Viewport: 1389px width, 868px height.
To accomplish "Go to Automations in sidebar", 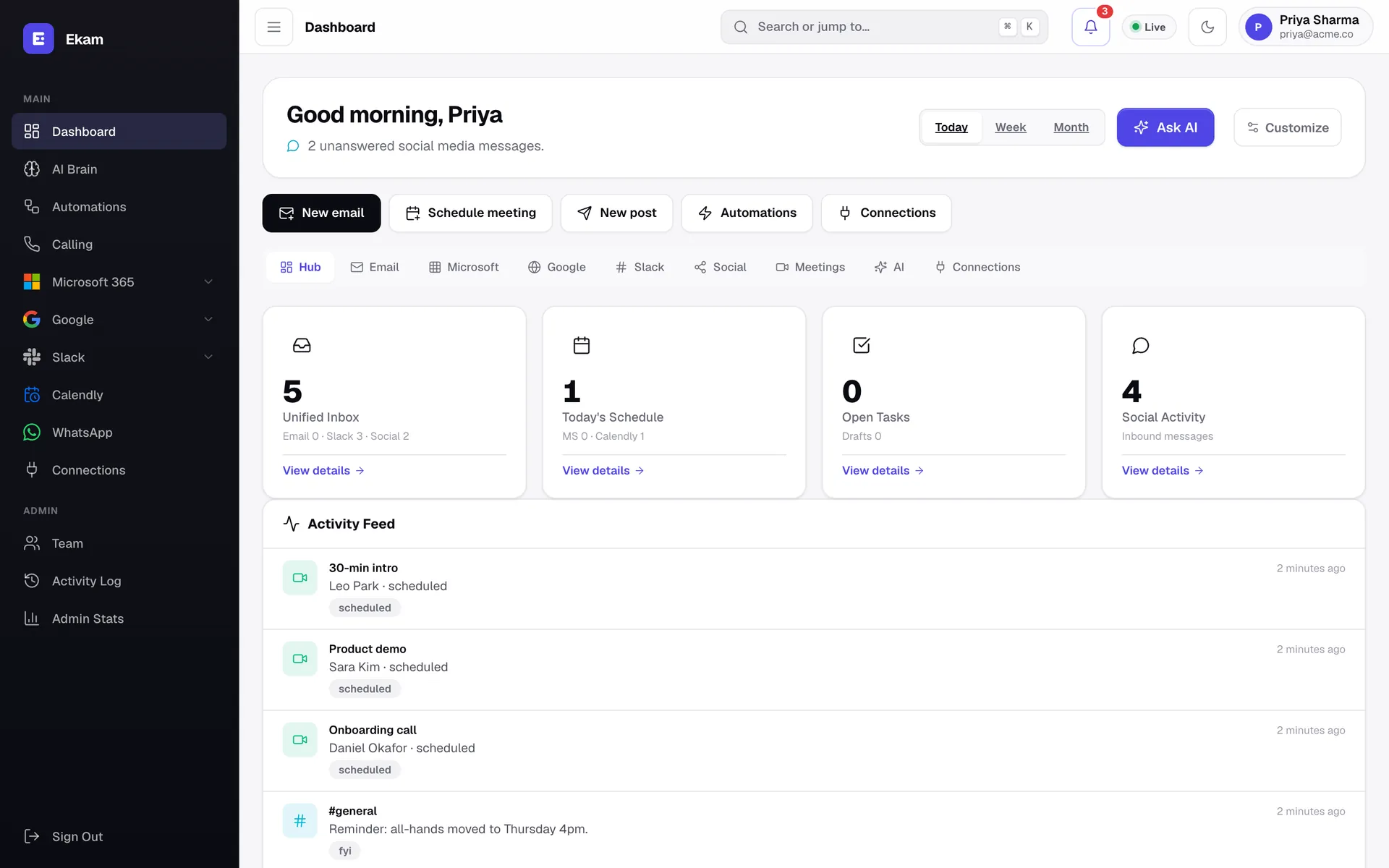I will (x=119, y=206).
